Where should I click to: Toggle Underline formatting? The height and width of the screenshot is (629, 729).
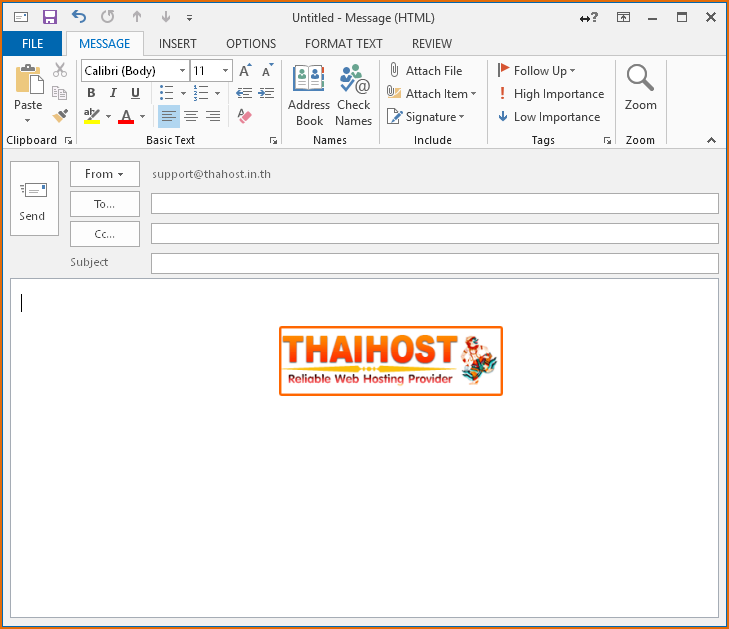(135, 93)
